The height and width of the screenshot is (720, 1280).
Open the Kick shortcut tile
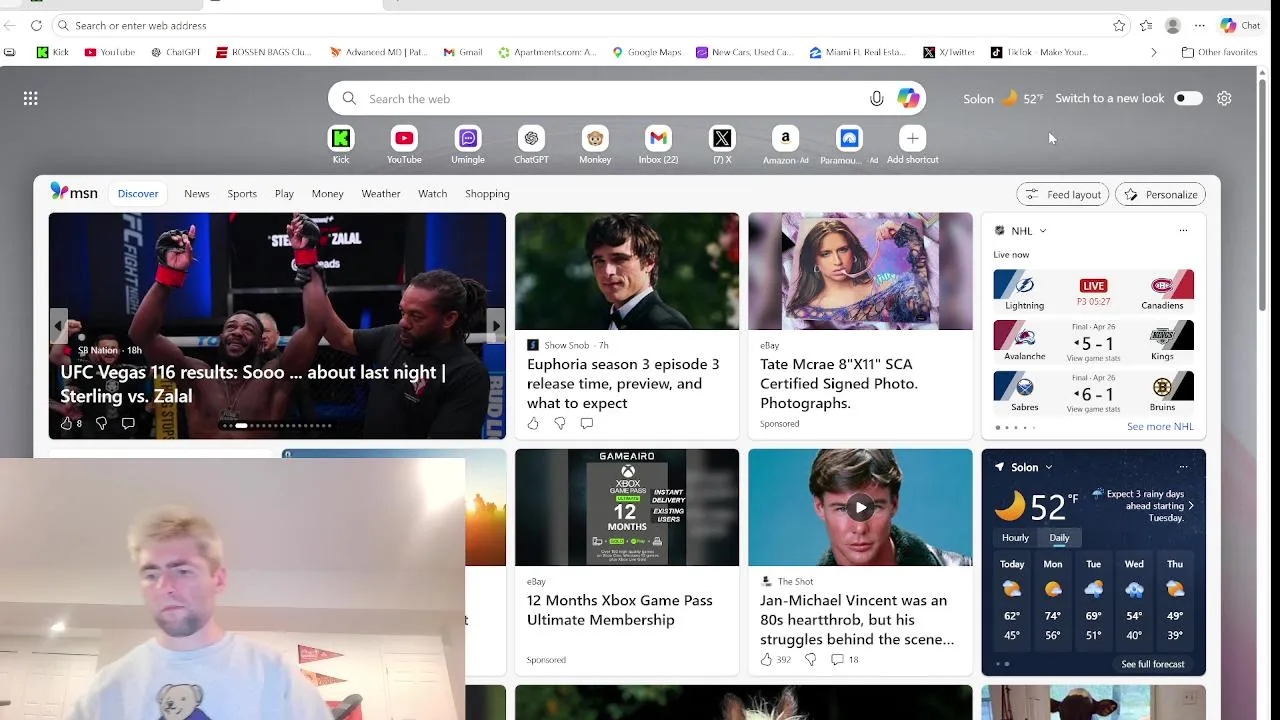341,138
